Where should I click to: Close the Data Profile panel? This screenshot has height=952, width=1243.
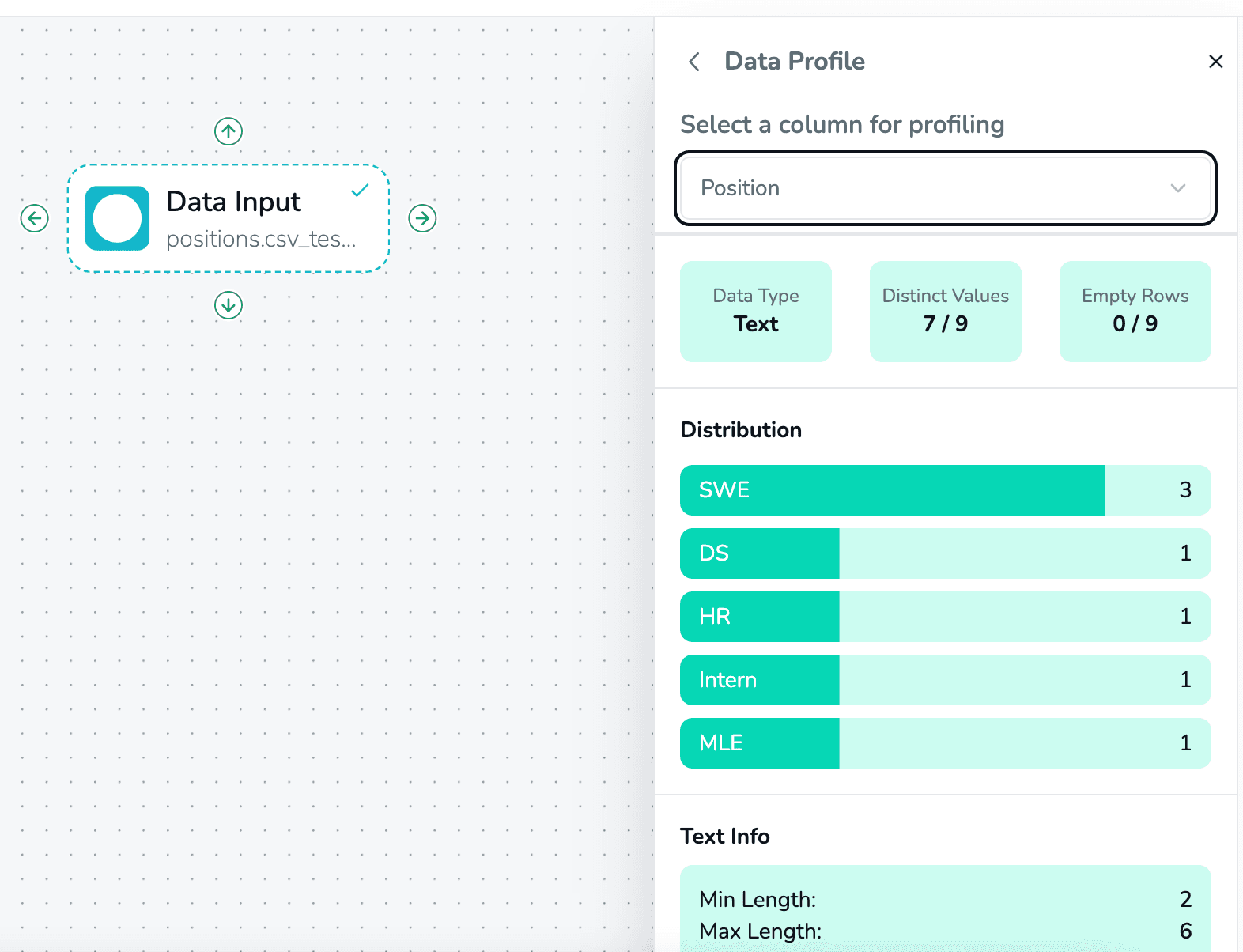pyautogui.click(x=1215, y=61)
